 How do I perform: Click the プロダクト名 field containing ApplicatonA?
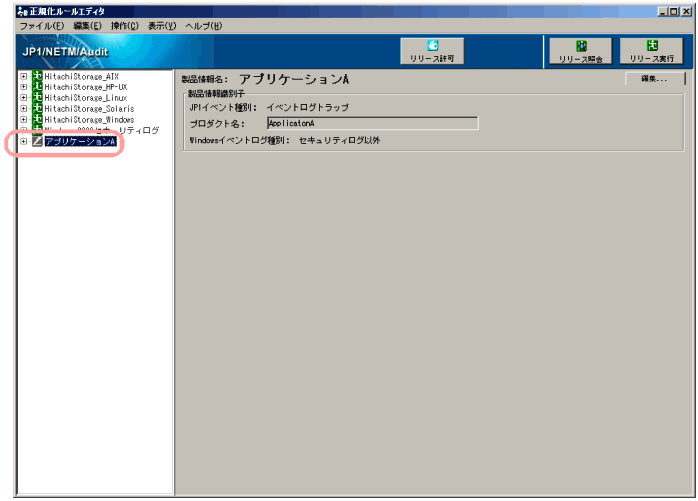(x=373, y=123)
